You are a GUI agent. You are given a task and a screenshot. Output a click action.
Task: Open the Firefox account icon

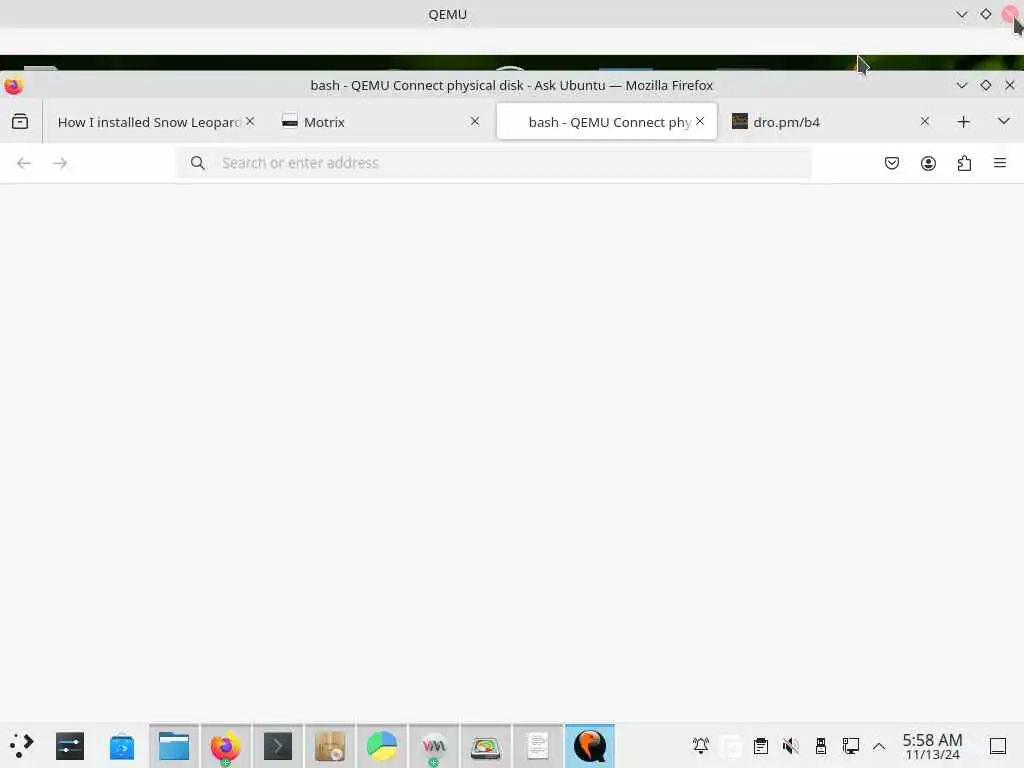(x=928, y=163)
